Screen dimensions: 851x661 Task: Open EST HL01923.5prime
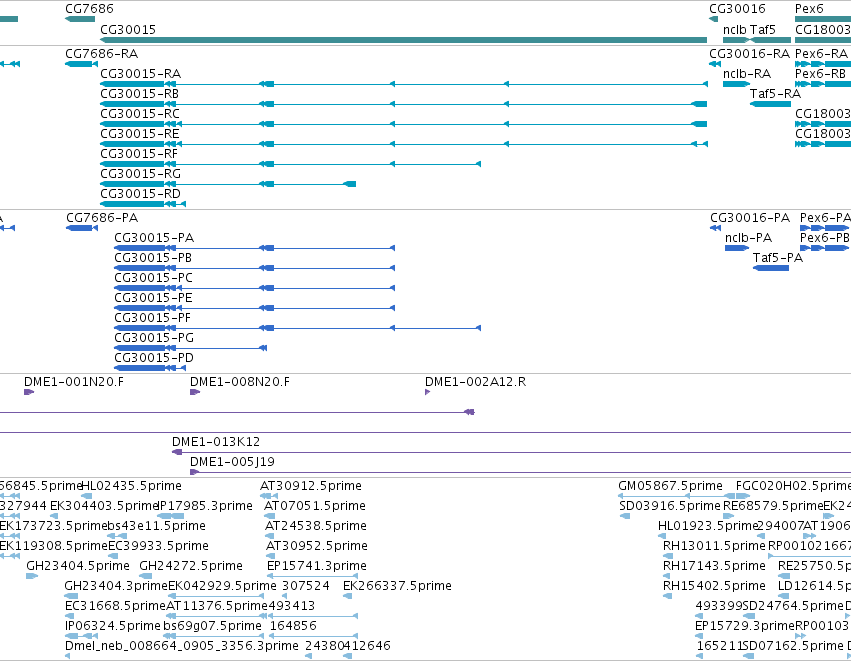click(x=708, y=526)
